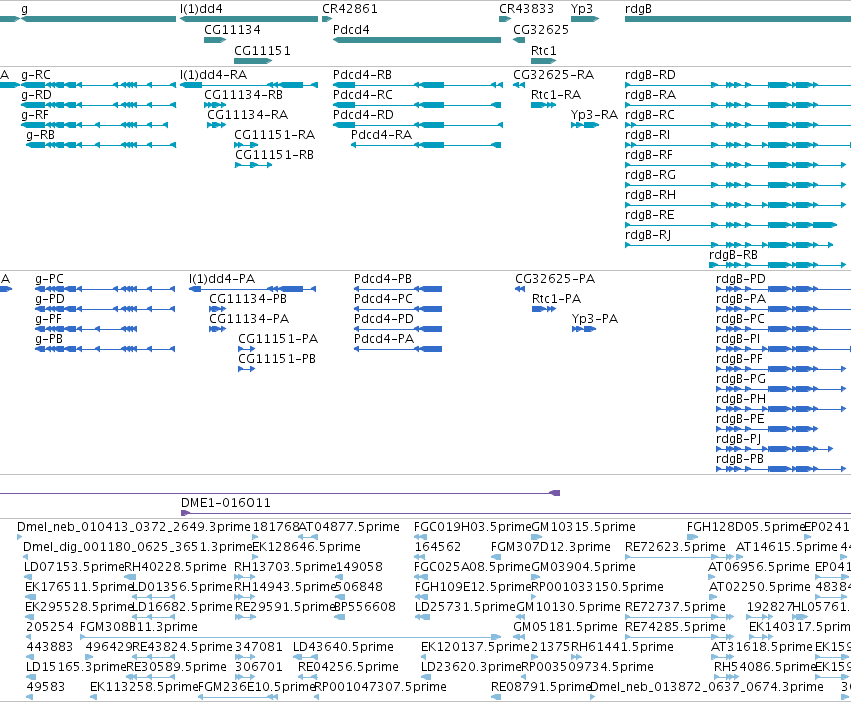Select transcript g-RB label

pyautogui.click(x=40, y=134)
